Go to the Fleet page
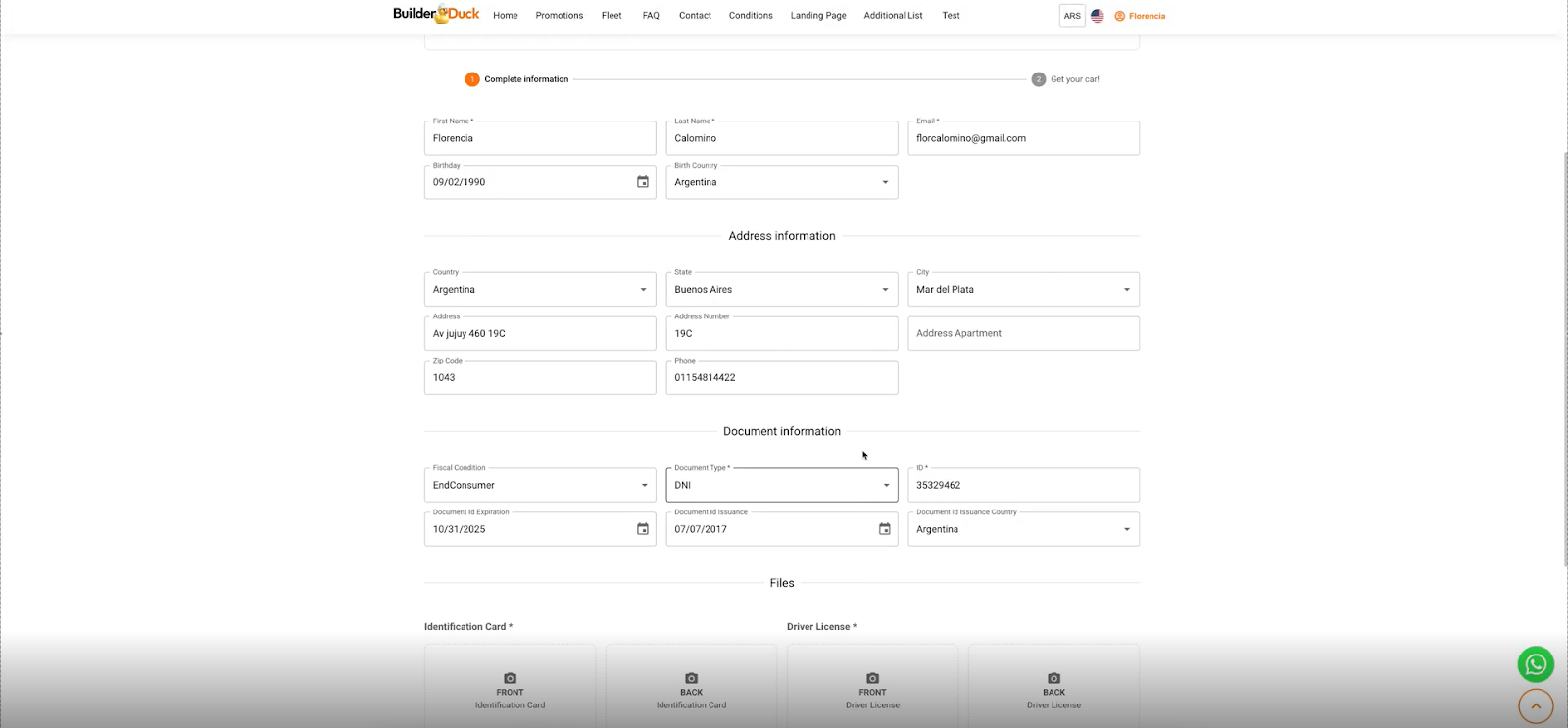1568x728 pixels. (x=612, y=16)
